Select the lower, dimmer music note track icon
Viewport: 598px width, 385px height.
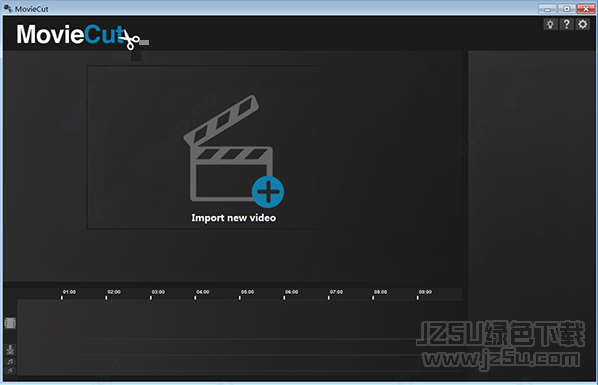coord(10,371)
